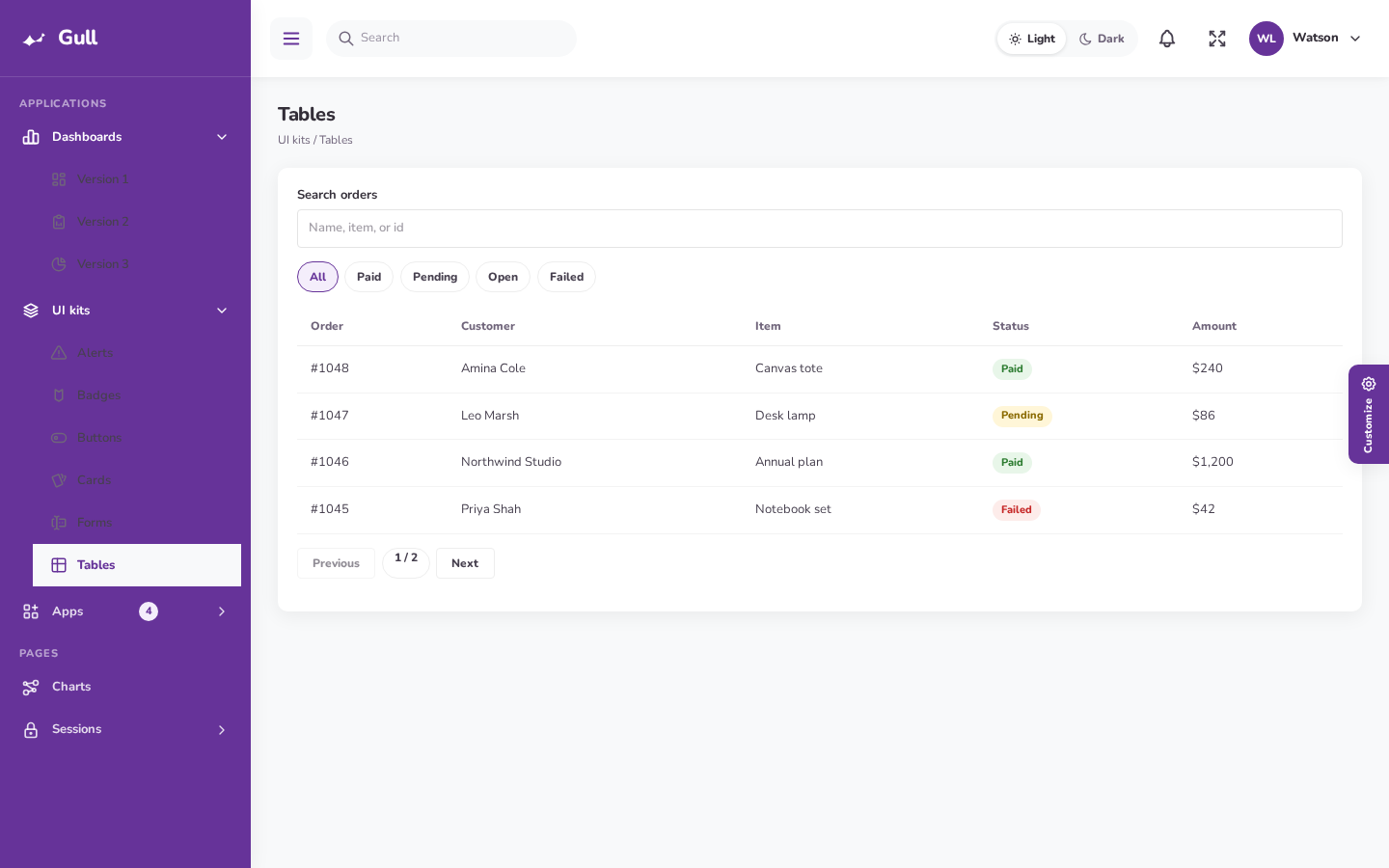Image resolution: width=1389 pixels, height=868 pixels.
Task: Click customer Leo Marsh
Action: click(x=490, y=416)
